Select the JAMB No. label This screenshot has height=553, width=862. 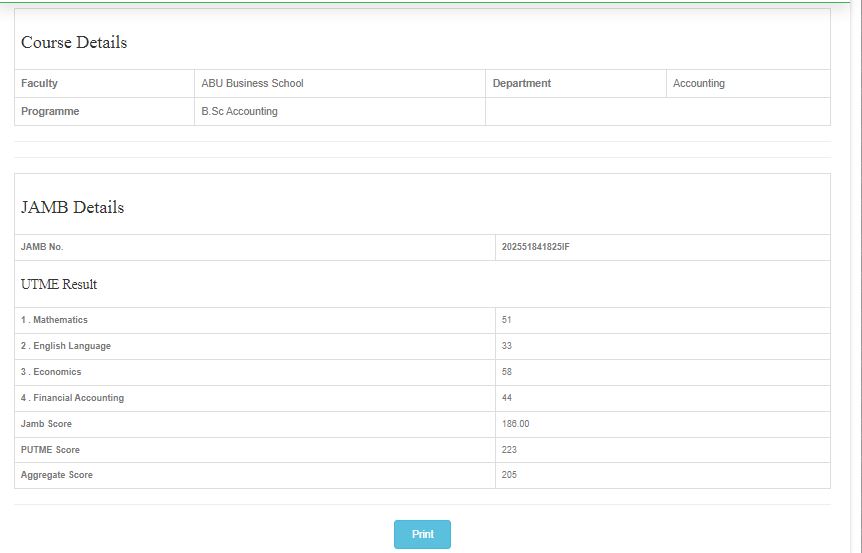pyautogui.click(x=42, y=247)
